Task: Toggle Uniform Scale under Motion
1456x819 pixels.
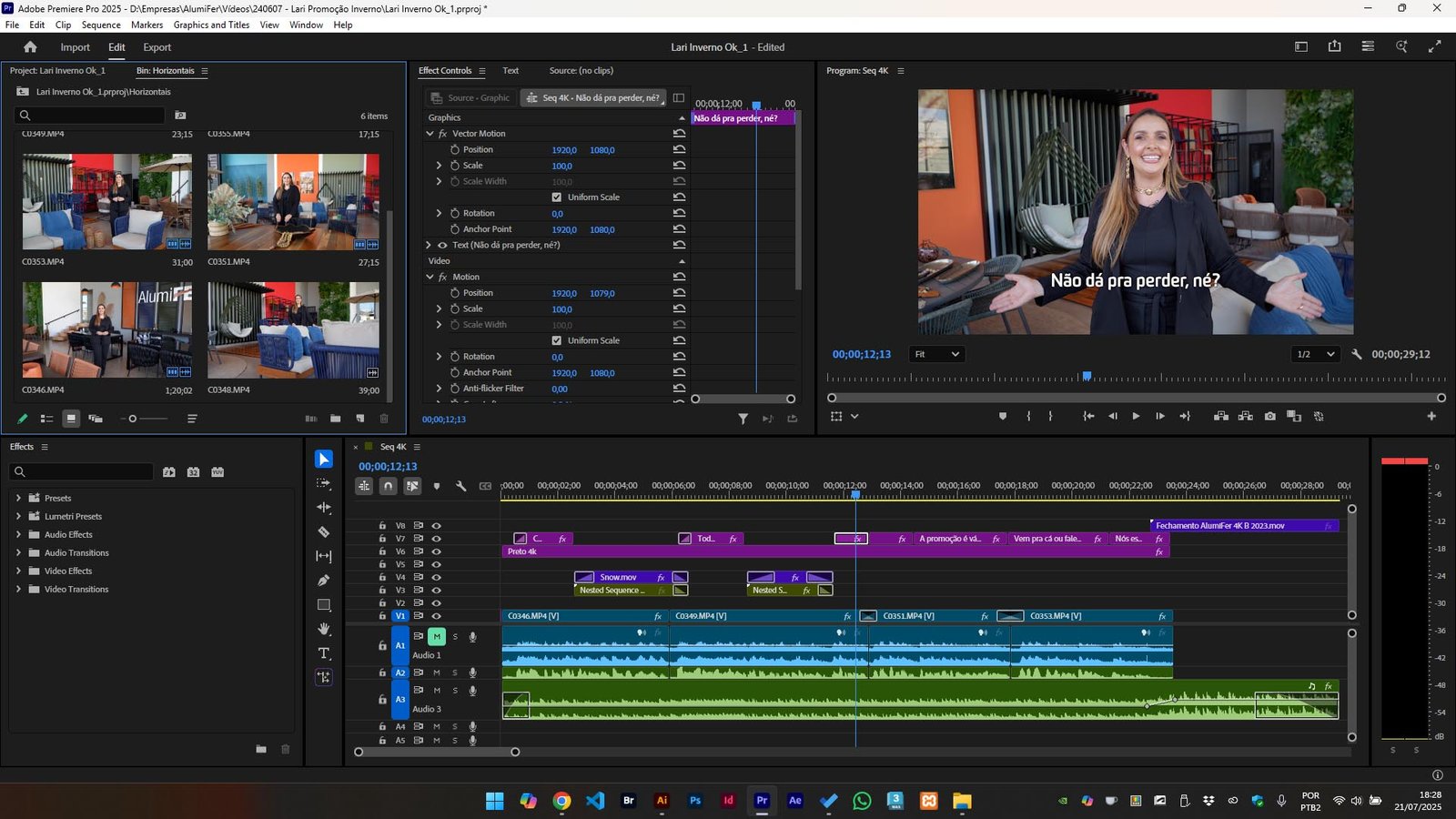Action: click(557, 340)
